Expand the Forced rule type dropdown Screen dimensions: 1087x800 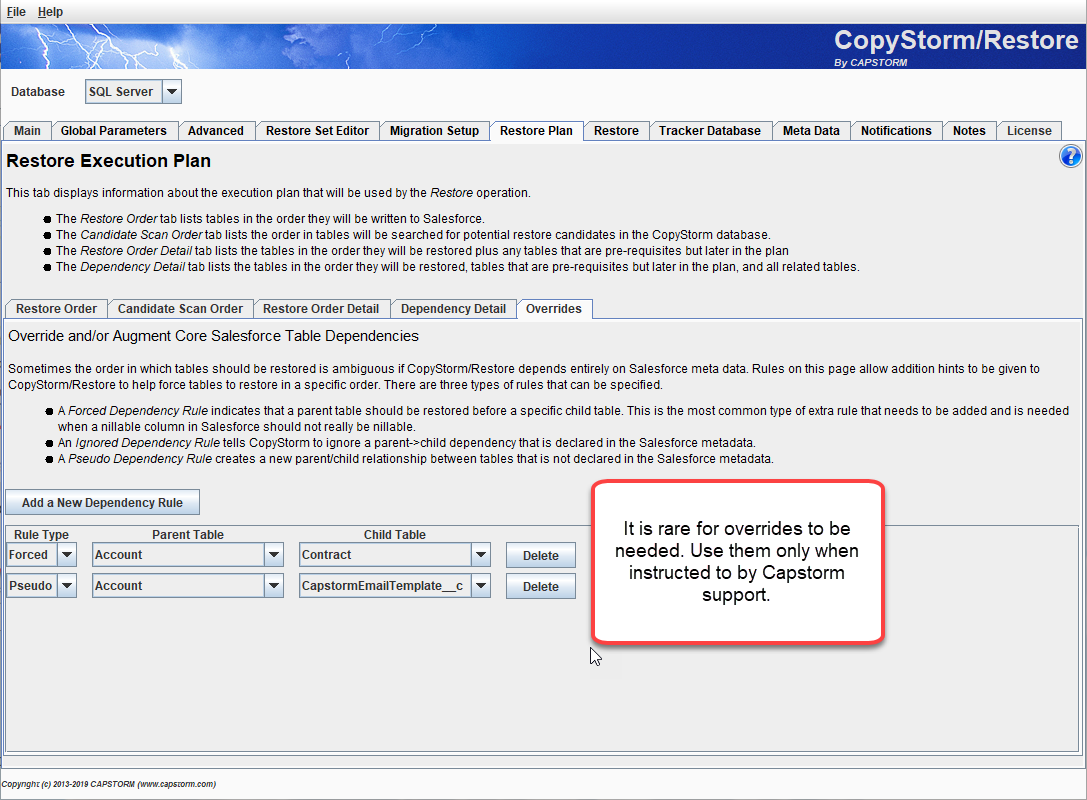click(67, 555)
